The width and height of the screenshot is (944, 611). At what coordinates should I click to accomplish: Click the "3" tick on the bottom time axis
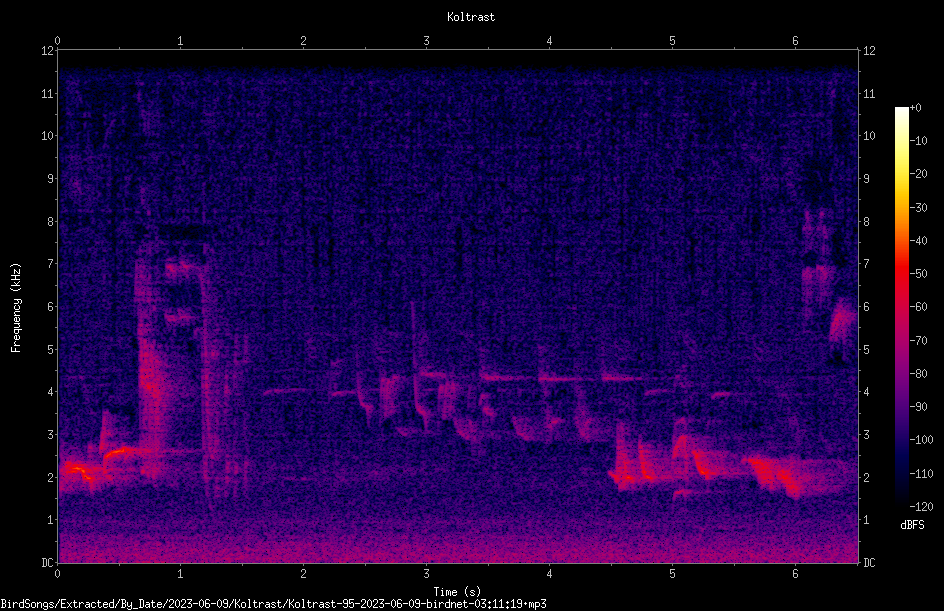[426, 574]
